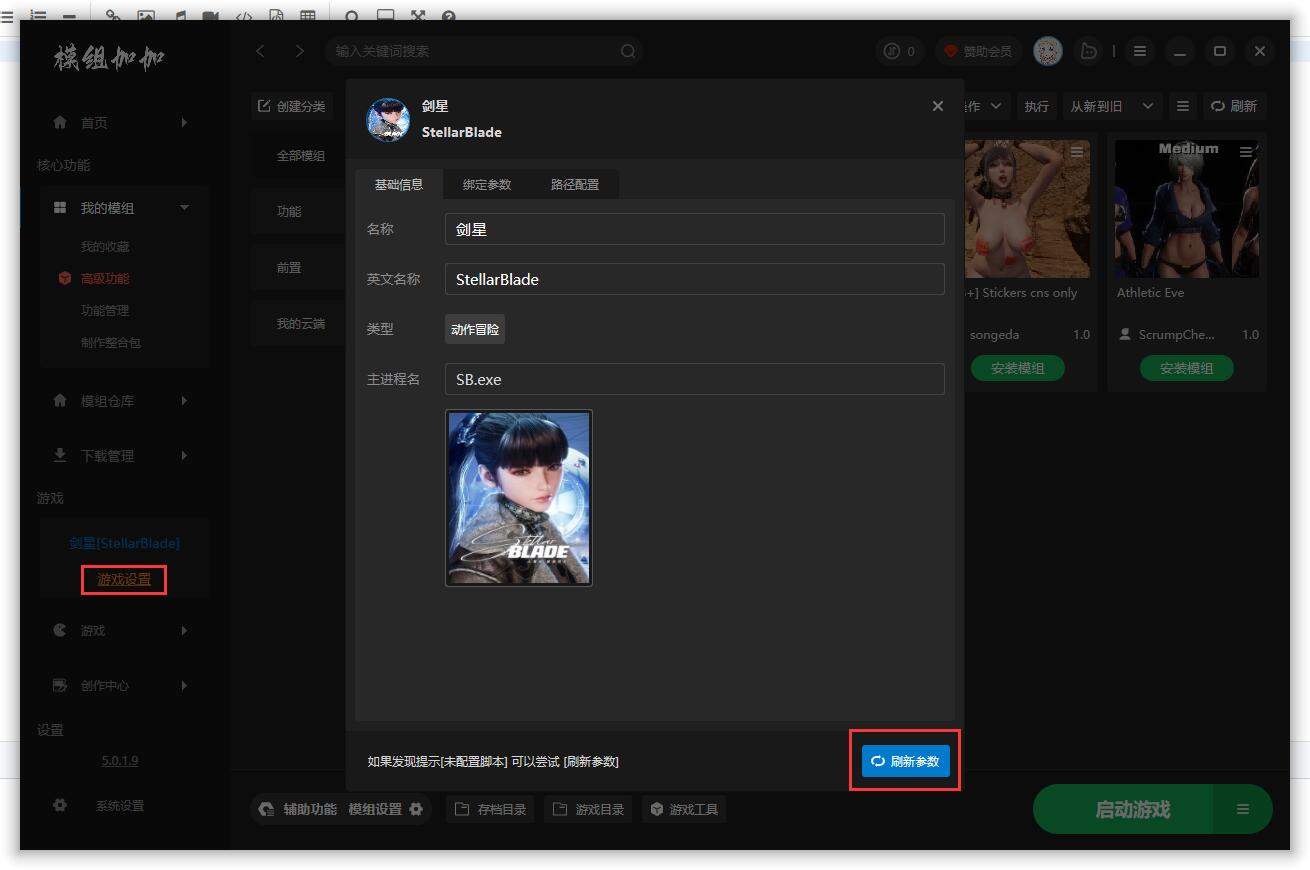Viewport: 1310px width, 870px height.
Task: Click the 主进程名 field containing SB.exe
Action: click(x=694, y=379)
